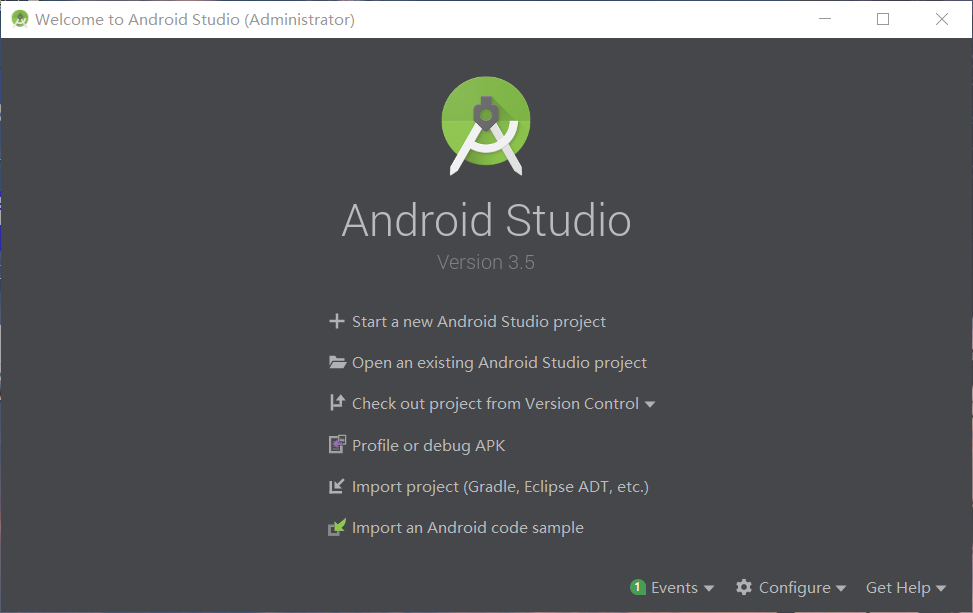This screenshot has height=613, width=973.
Task: Maximize the Welcome window
Action: (x=882, y=19)
